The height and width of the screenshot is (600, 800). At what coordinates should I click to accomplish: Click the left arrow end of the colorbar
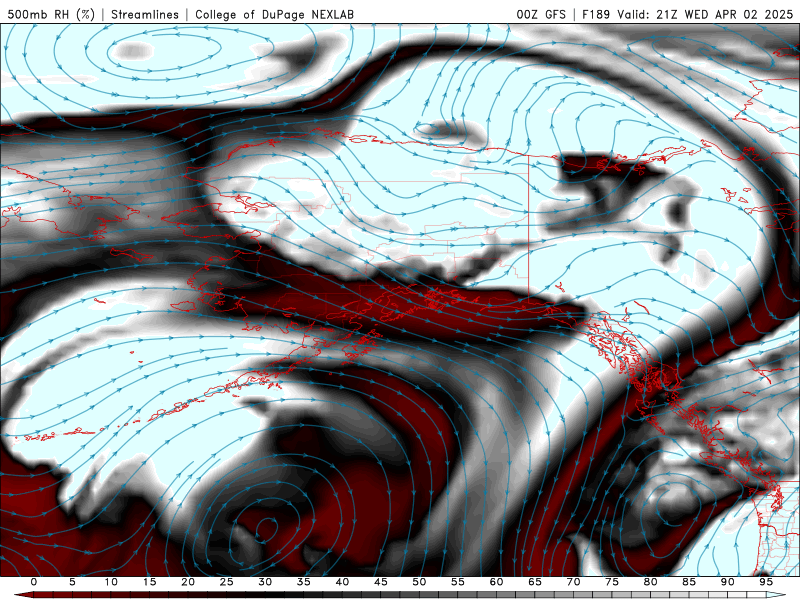(x=22, y=595)
